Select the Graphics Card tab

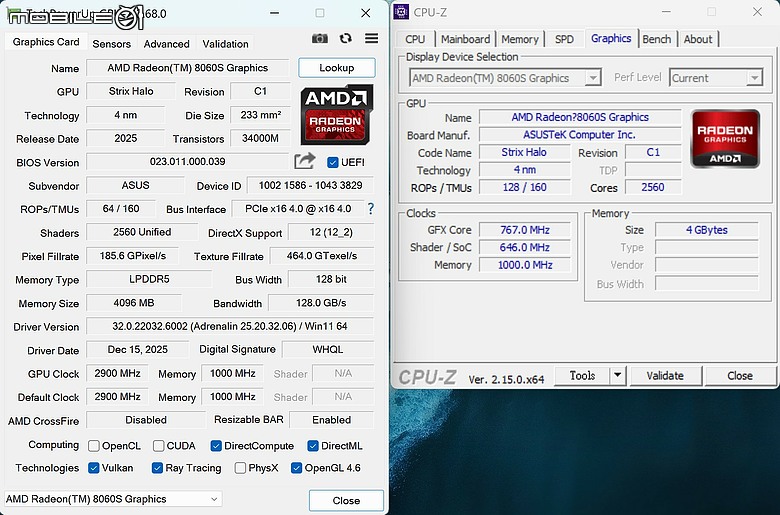coord(46,42)
